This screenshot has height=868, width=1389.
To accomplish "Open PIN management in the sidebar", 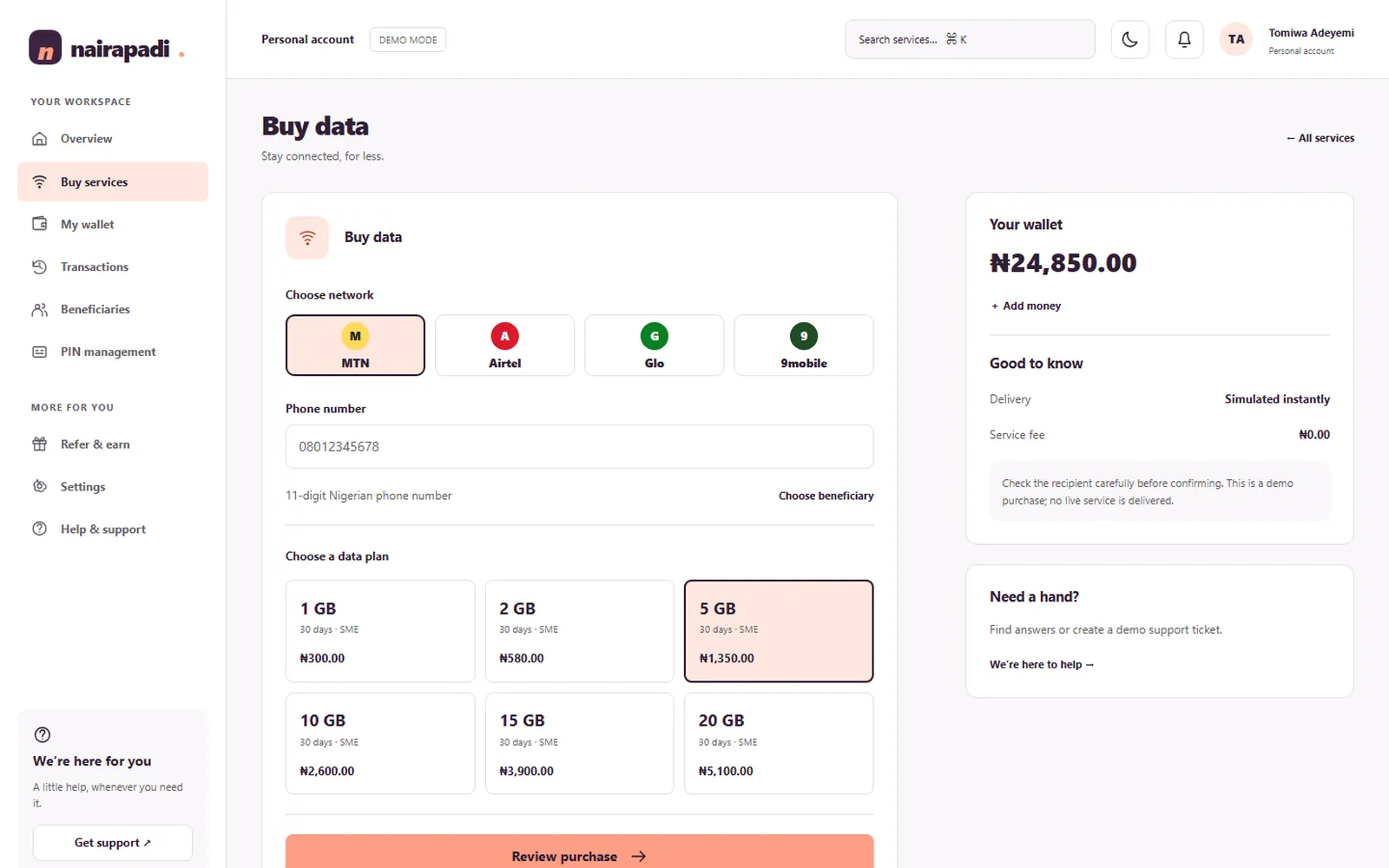I will (113, 352).
